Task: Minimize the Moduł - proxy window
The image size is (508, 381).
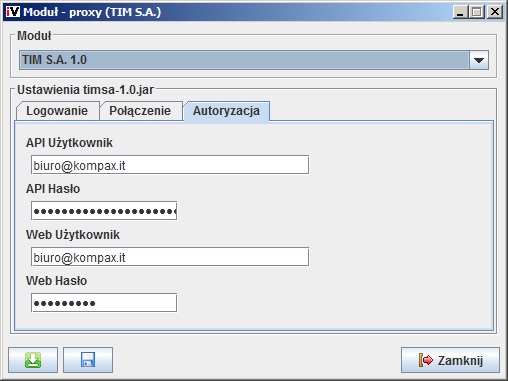Action: click(x=460, y=12)
